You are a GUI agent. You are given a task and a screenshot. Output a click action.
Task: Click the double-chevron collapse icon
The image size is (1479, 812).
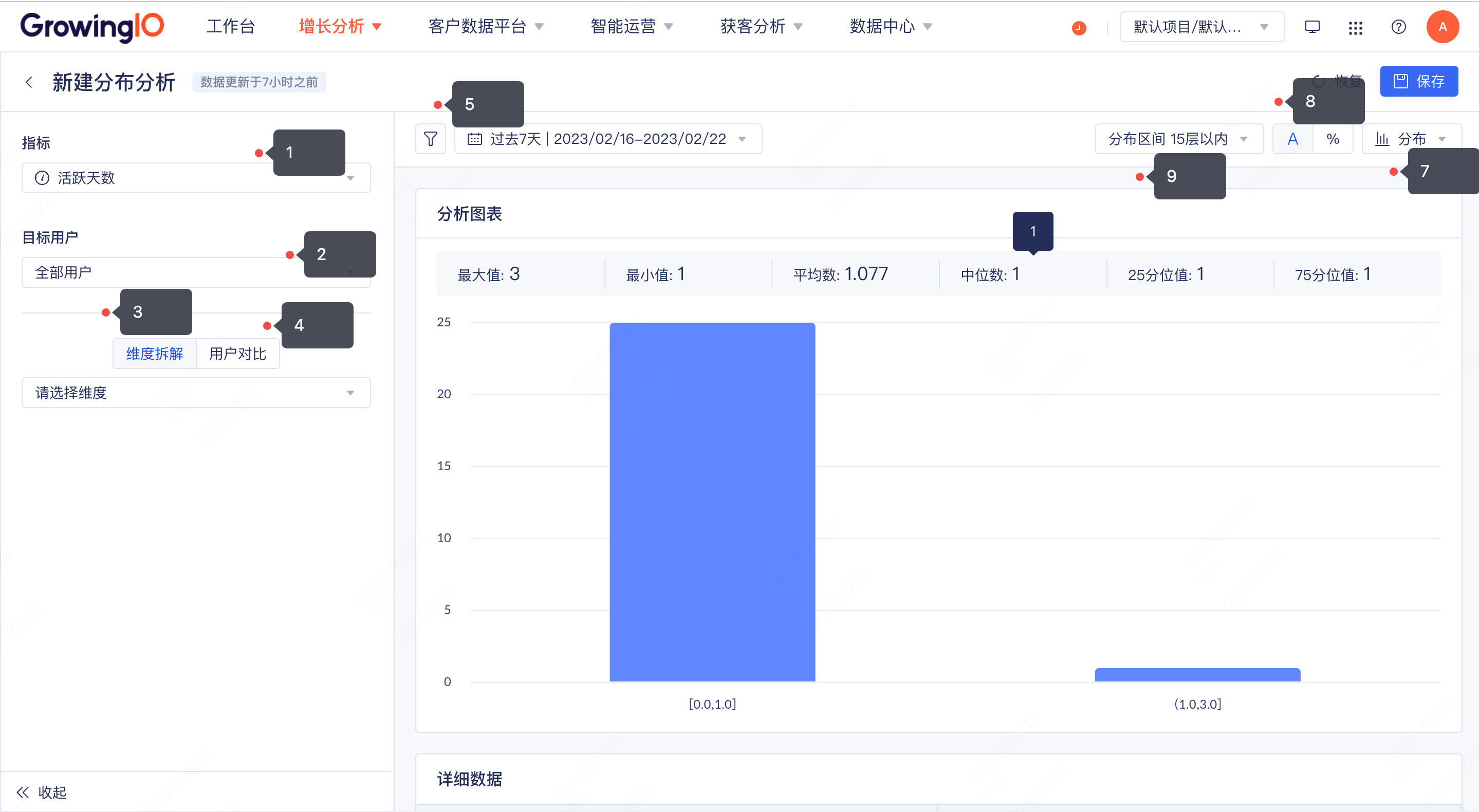[x=23, y=792]
